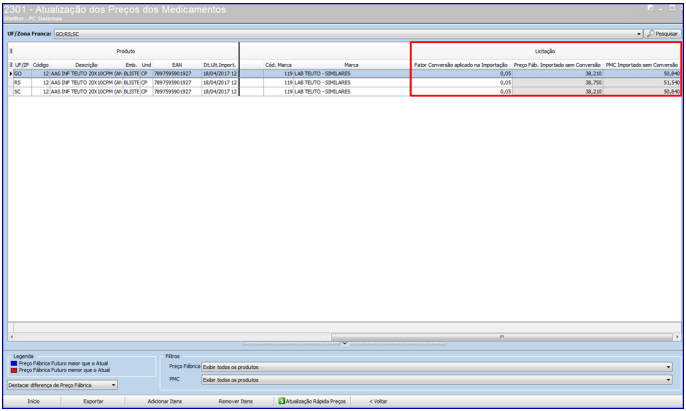Run Atualização Rápida Preços
This screenshot has height=411, width=686.
[x=312, y=401]
